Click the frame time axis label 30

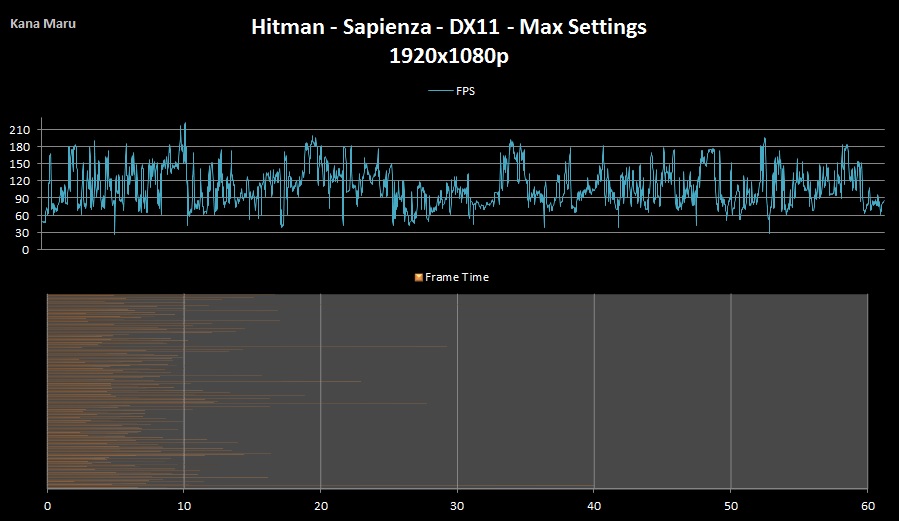click(457, 506)
